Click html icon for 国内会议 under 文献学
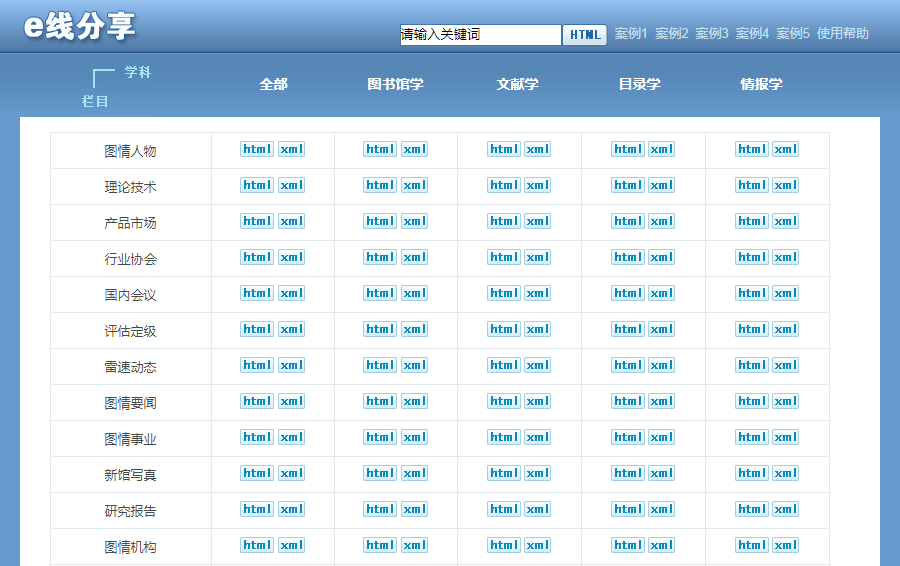This screenshot has height=566, width=900. point(504,293)
